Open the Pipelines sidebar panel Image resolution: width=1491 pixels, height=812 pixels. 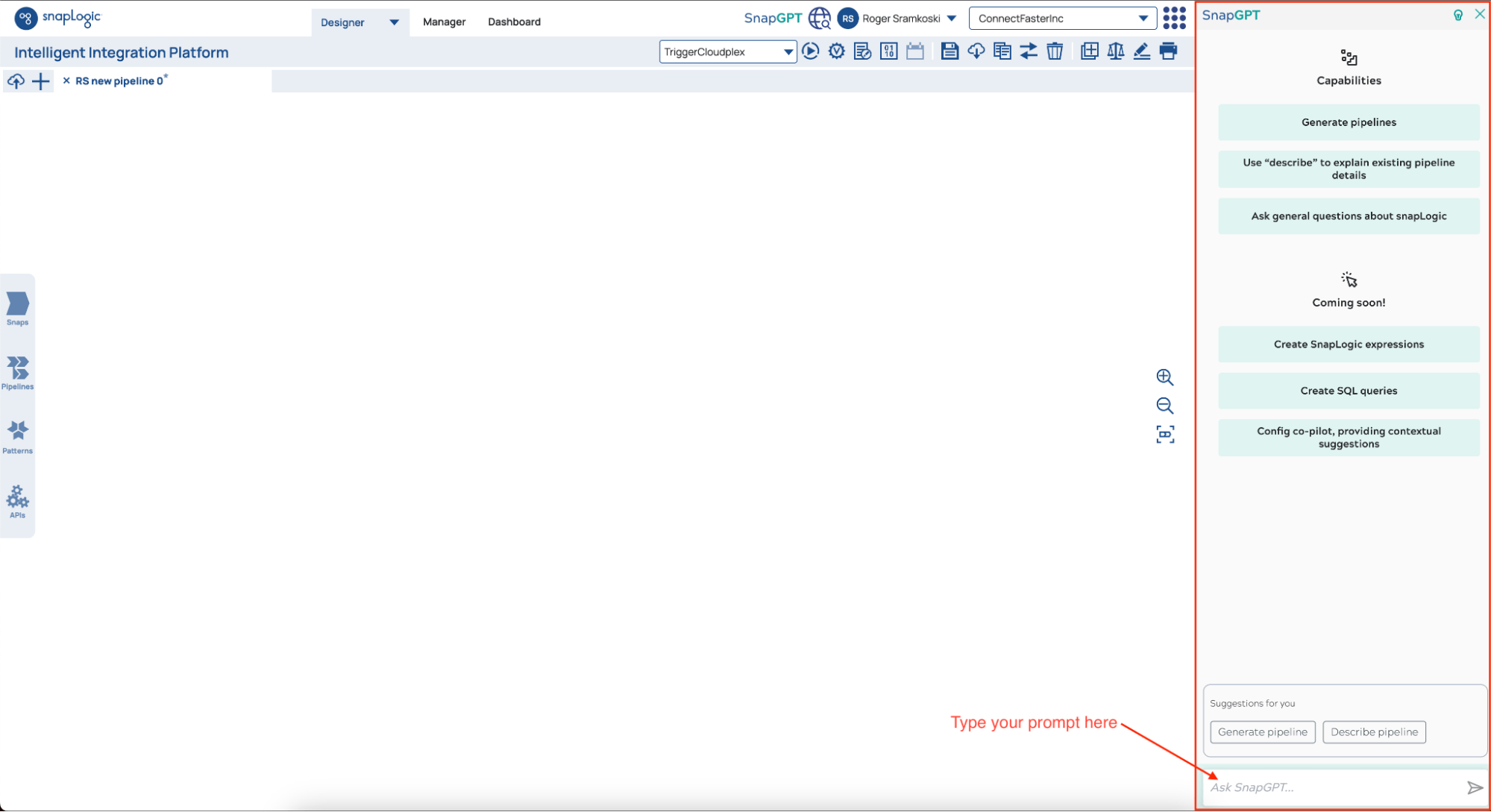(x=18, y=372)
